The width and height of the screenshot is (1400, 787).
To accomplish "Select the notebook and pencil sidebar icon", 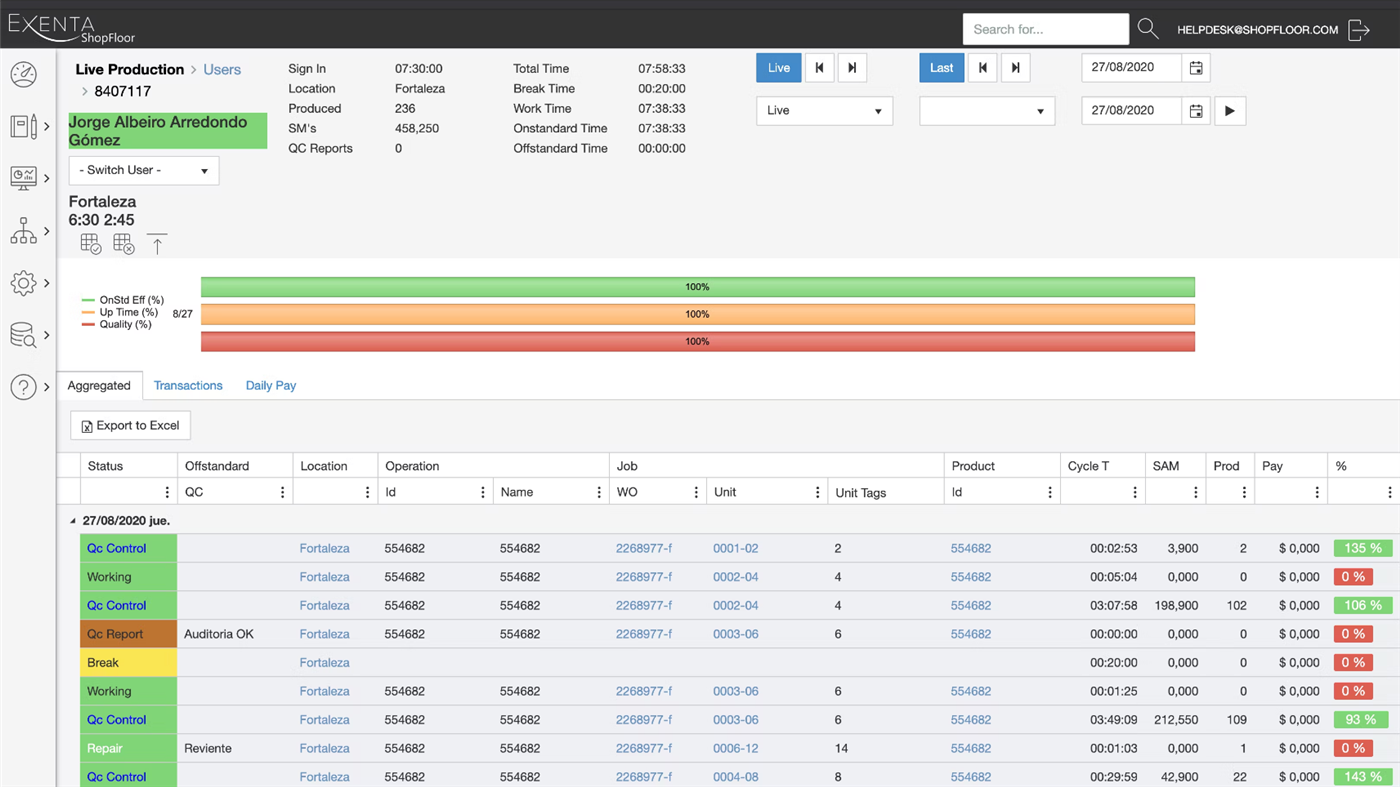I will (x=23, y=126).
